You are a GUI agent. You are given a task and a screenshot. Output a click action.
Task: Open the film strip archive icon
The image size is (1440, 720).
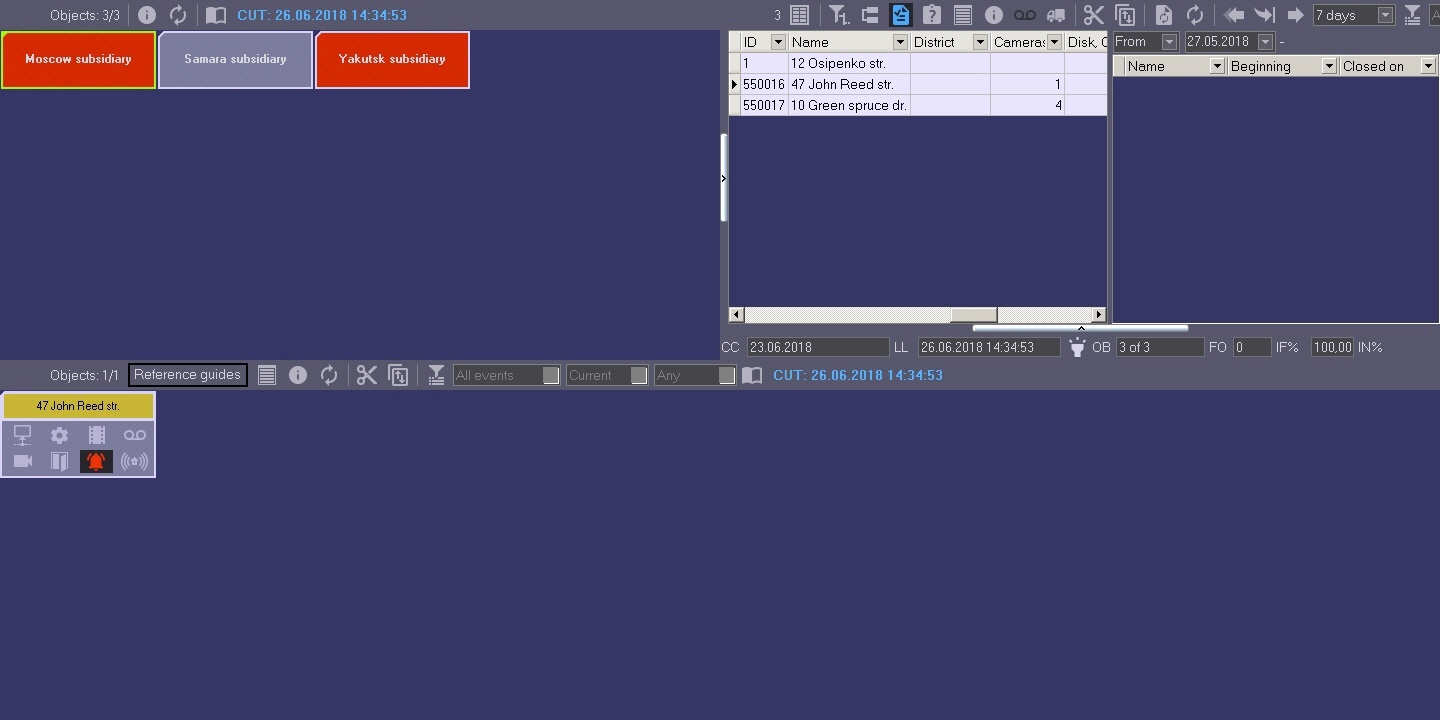97,435
